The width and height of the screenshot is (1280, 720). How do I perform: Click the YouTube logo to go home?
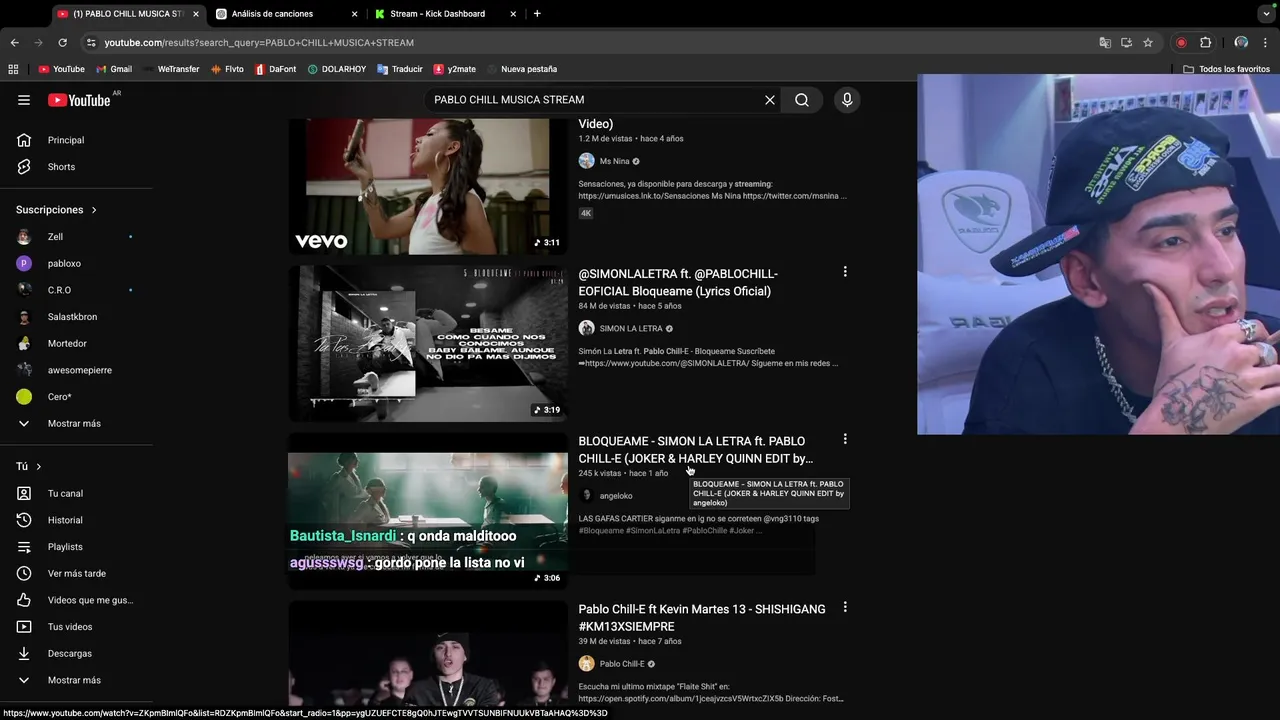pyautogui.click(x=79, y=100)
